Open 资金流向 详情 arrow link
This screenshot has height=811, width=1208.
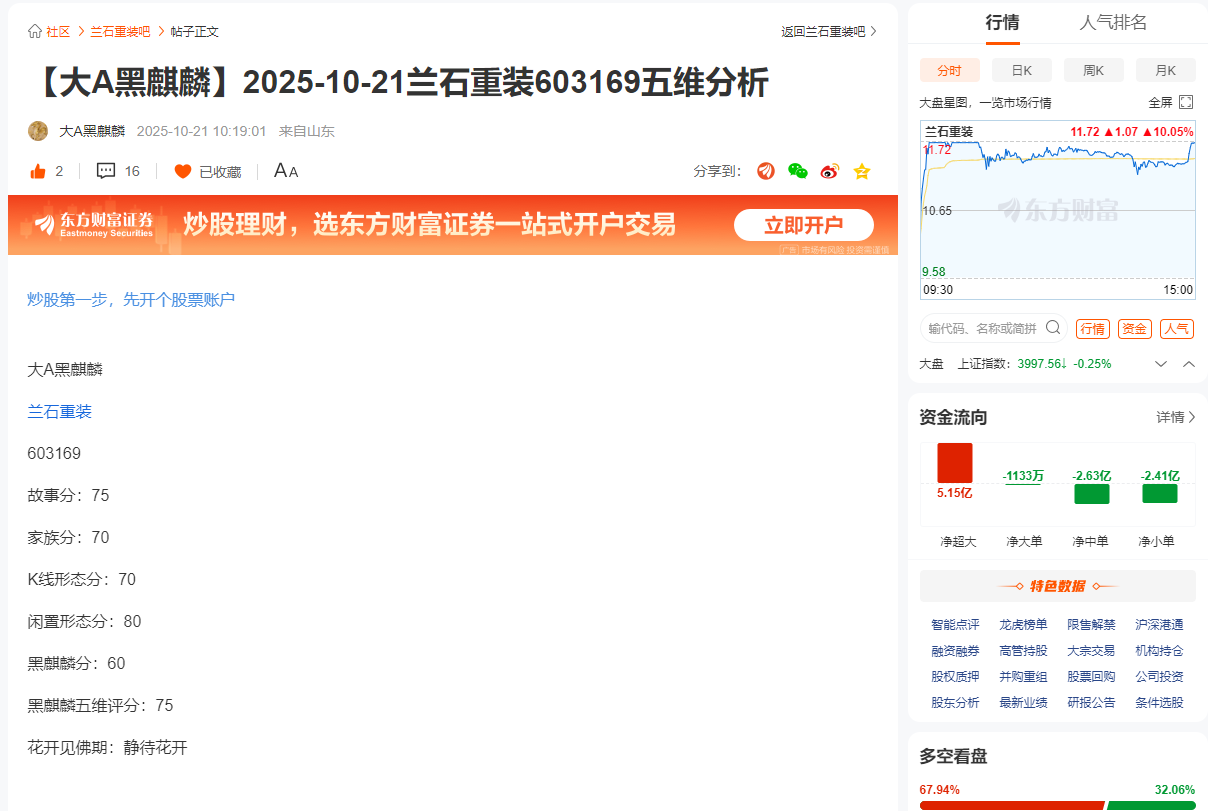1176,417
